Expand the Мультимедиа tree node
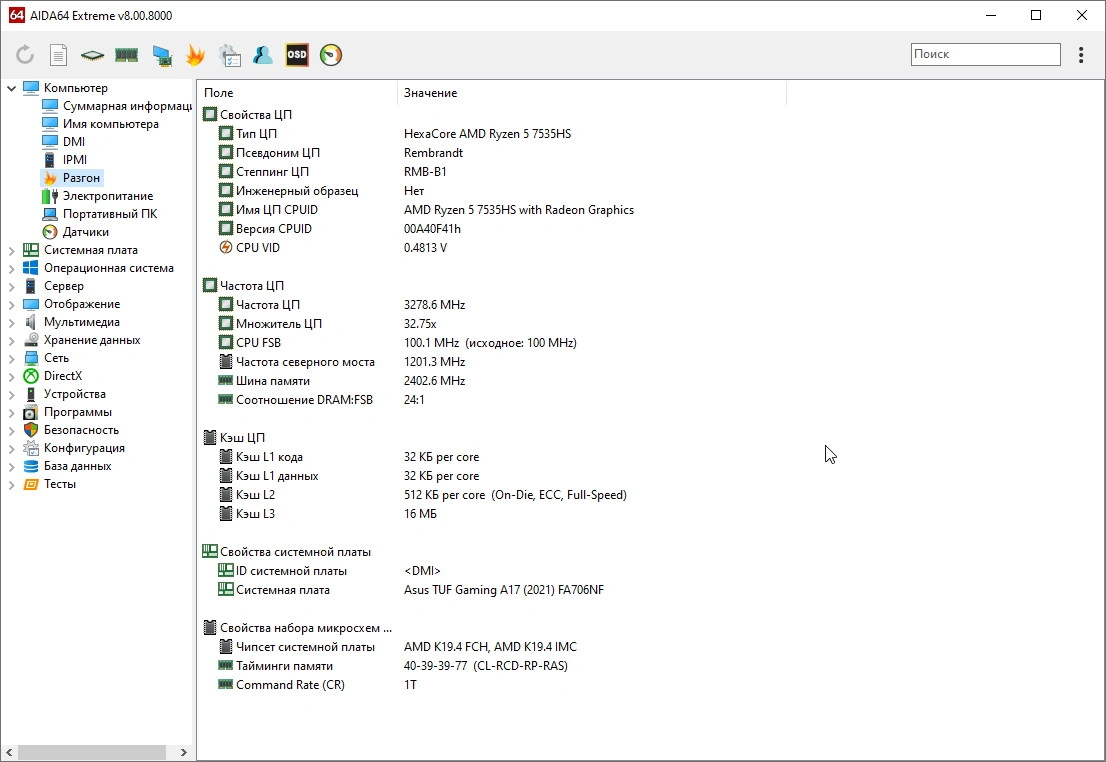The width and height of the screenshot is (1106, 762). coord(11,322)
